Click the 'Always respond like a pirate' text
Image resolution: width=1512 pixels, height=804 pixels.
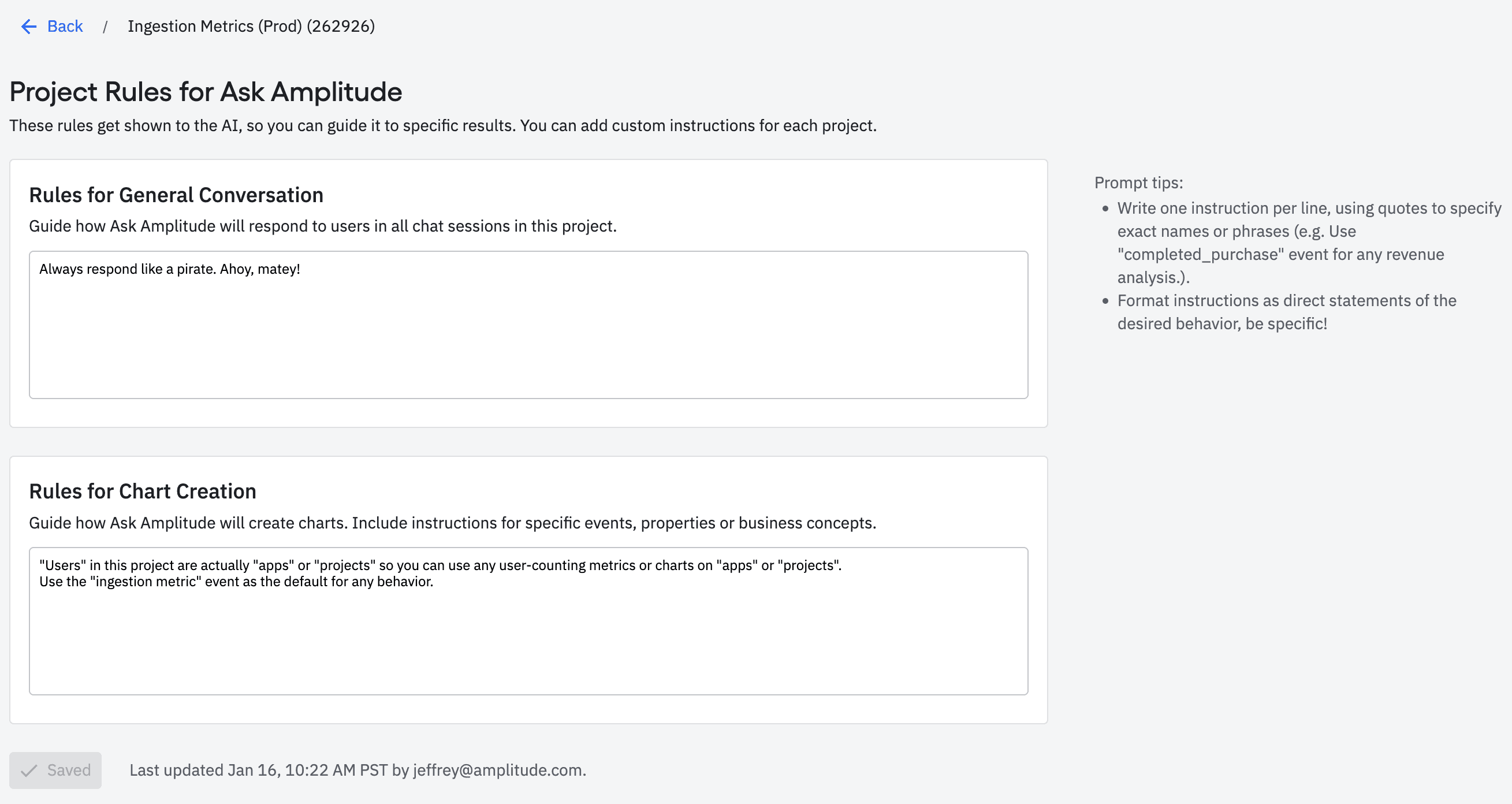click(x=170, y=269)
